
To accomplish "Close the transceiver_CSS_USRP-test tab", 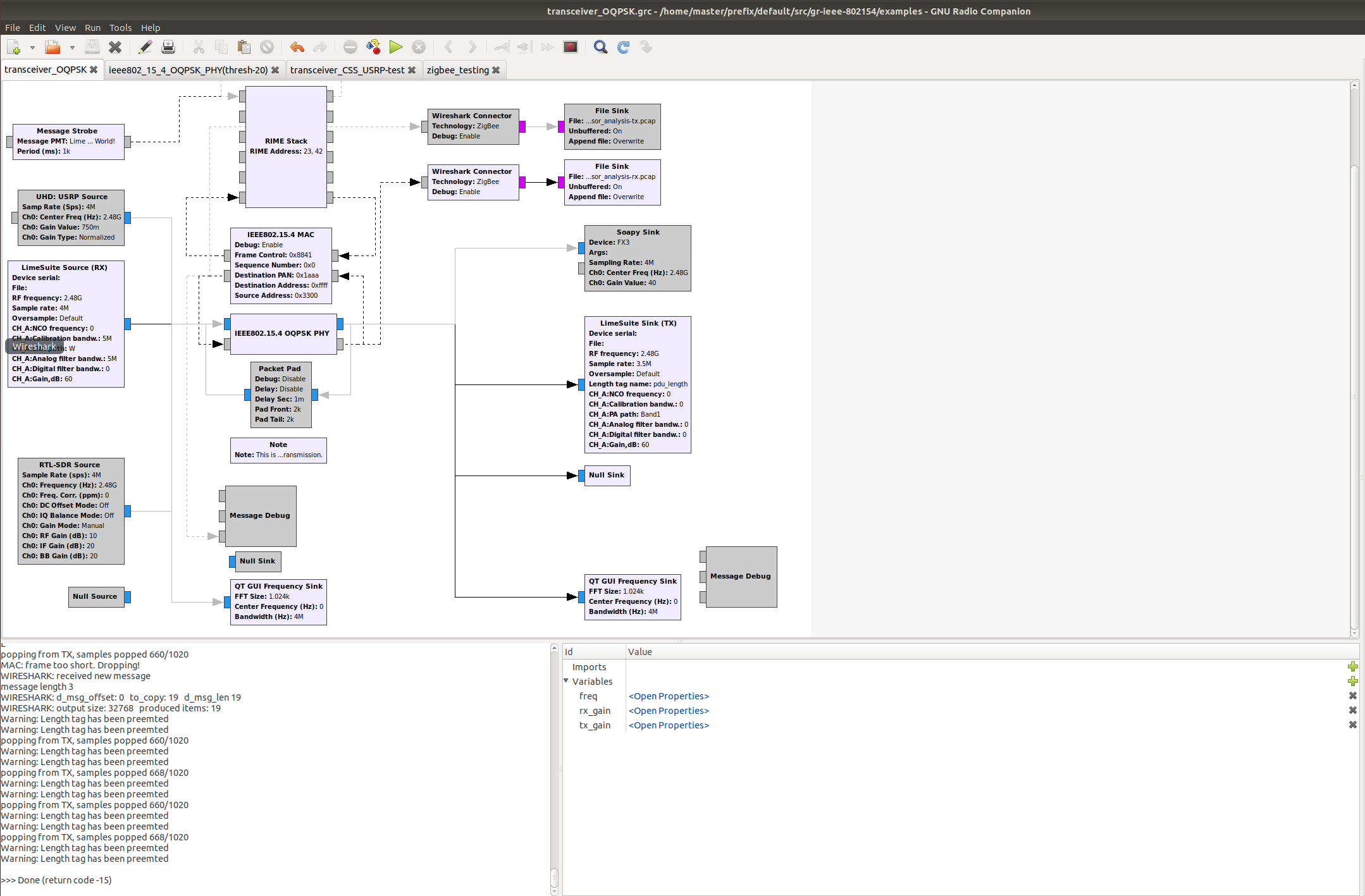I will click(412, 70).
